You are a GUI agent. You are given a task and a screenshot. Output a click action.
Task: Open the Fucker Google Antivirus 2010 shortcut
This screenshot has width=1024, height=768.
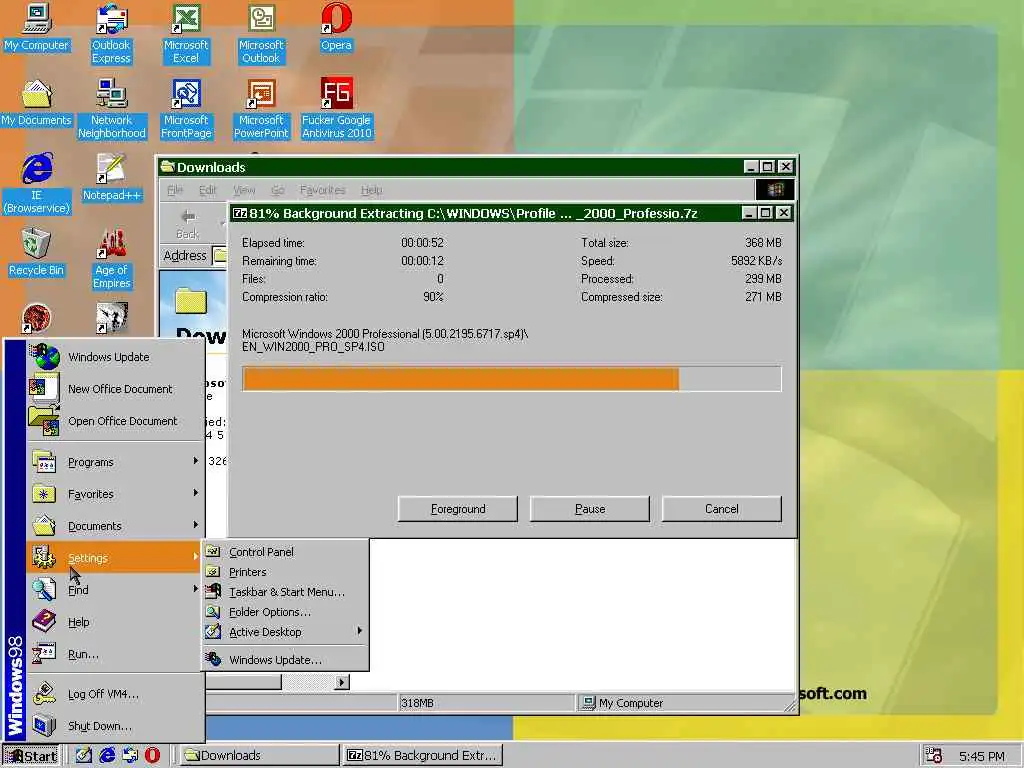[336, 109]
